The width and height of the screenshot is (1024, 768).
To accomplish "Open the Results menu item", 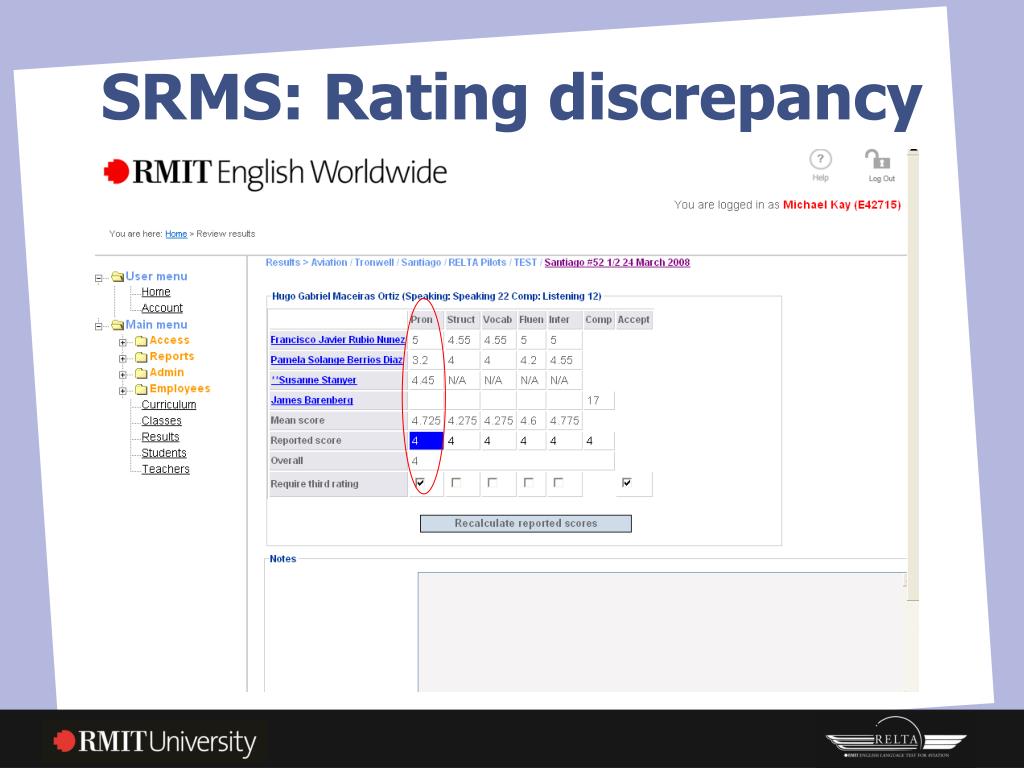I will pos(160,437).
